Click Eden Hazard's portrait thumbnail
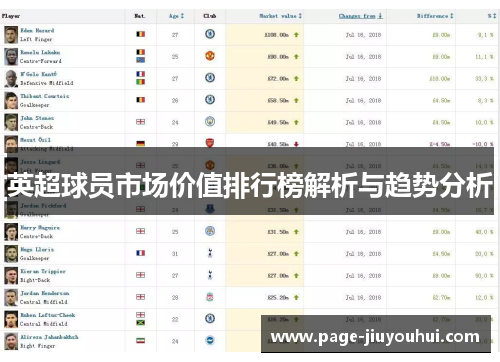500x362 pixels. [11, 35]
